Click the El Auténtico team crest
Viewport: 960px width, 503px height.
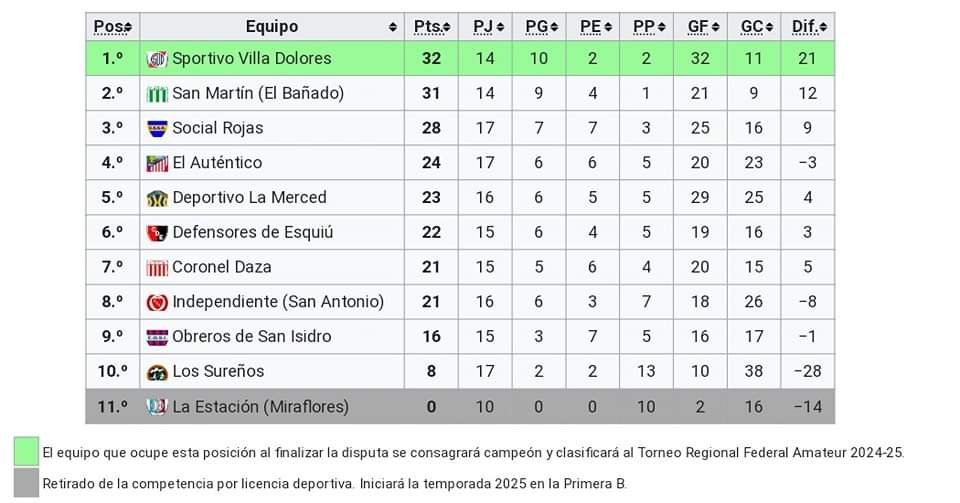click(x=157, y=163)
